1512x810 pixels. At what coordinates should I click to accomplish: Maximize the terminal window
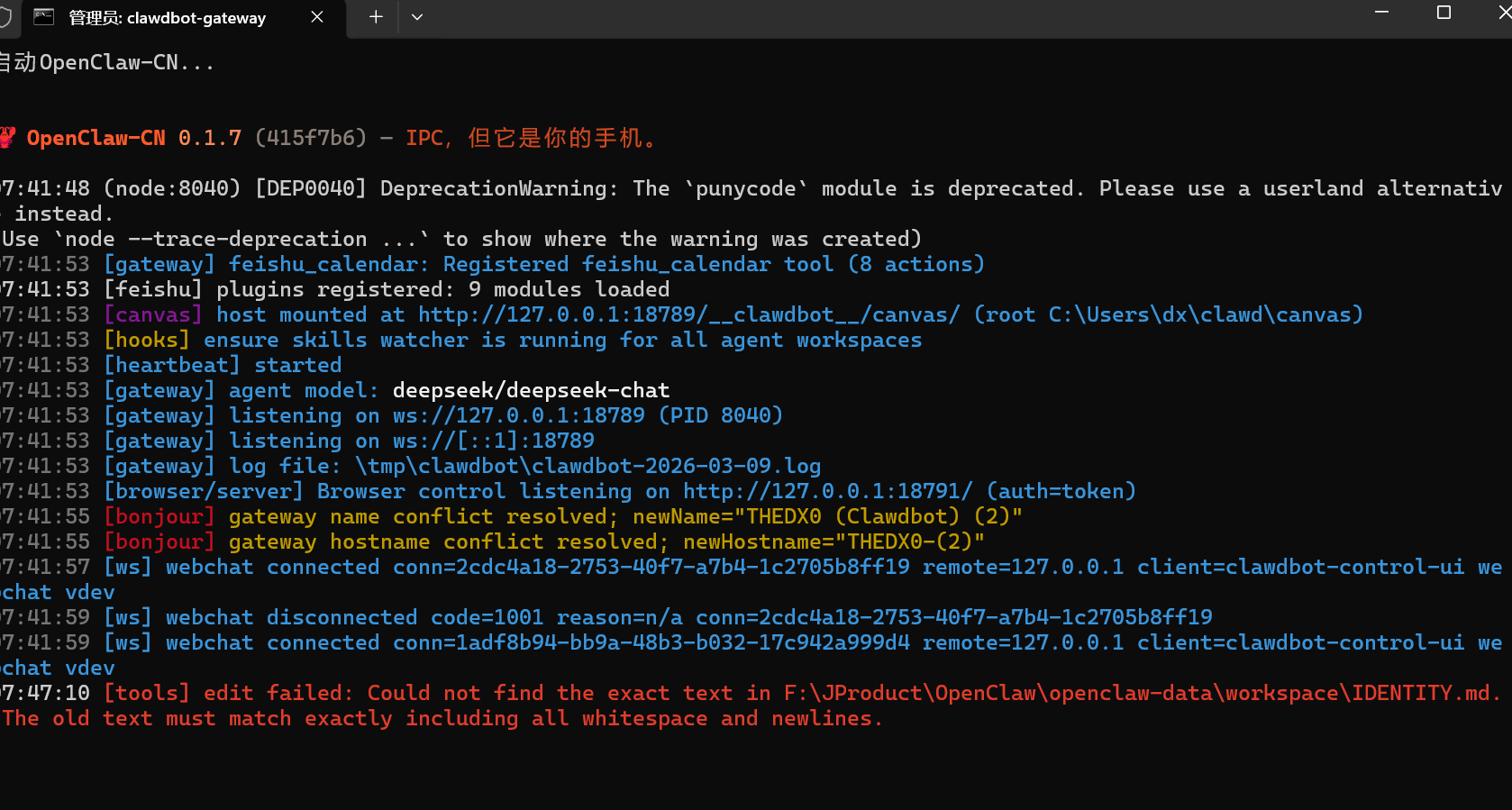(x=1444, y=12)
